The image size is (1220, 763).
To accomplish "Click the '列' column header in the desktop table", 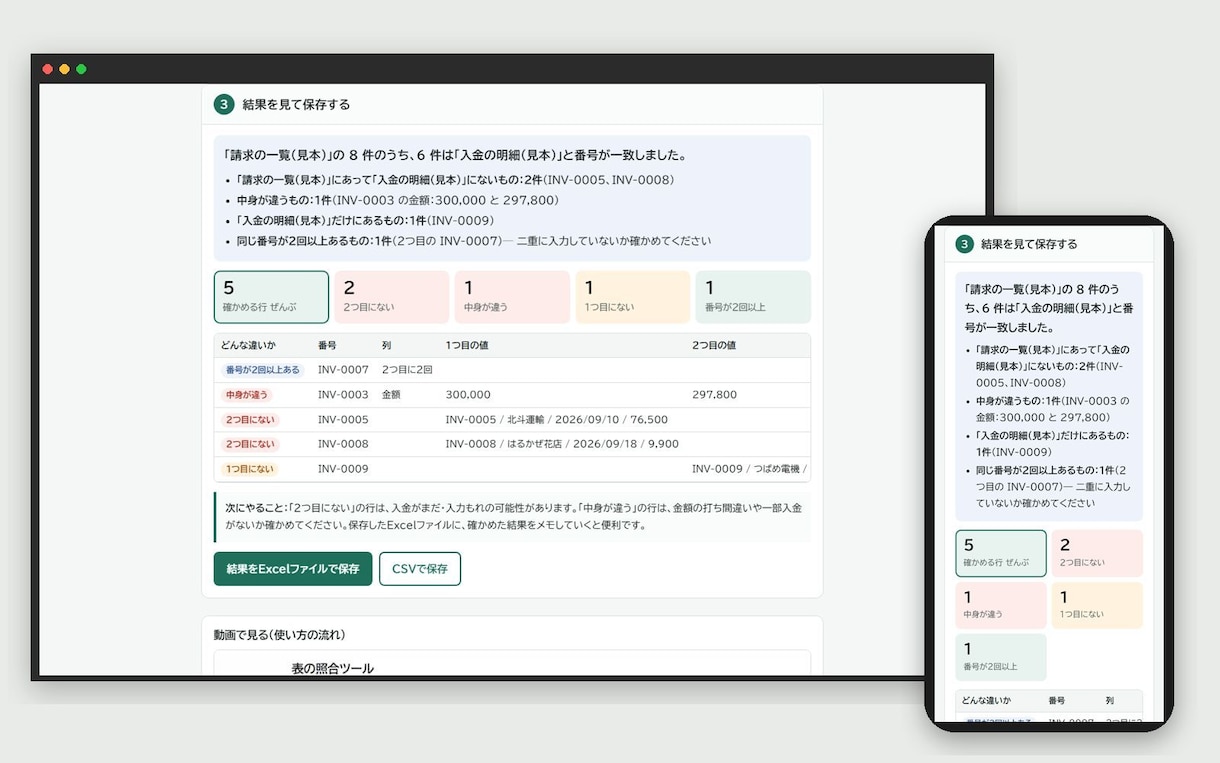I will pos(386,345).
